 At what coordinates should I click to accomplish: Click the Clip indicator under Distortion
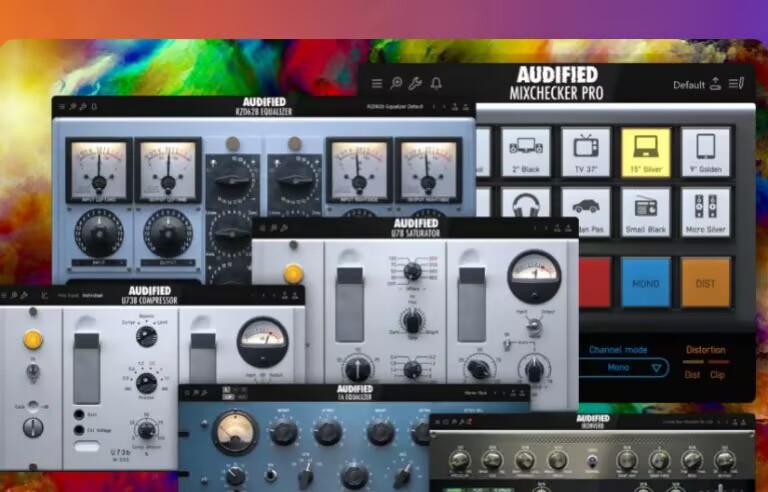(718, 375)
